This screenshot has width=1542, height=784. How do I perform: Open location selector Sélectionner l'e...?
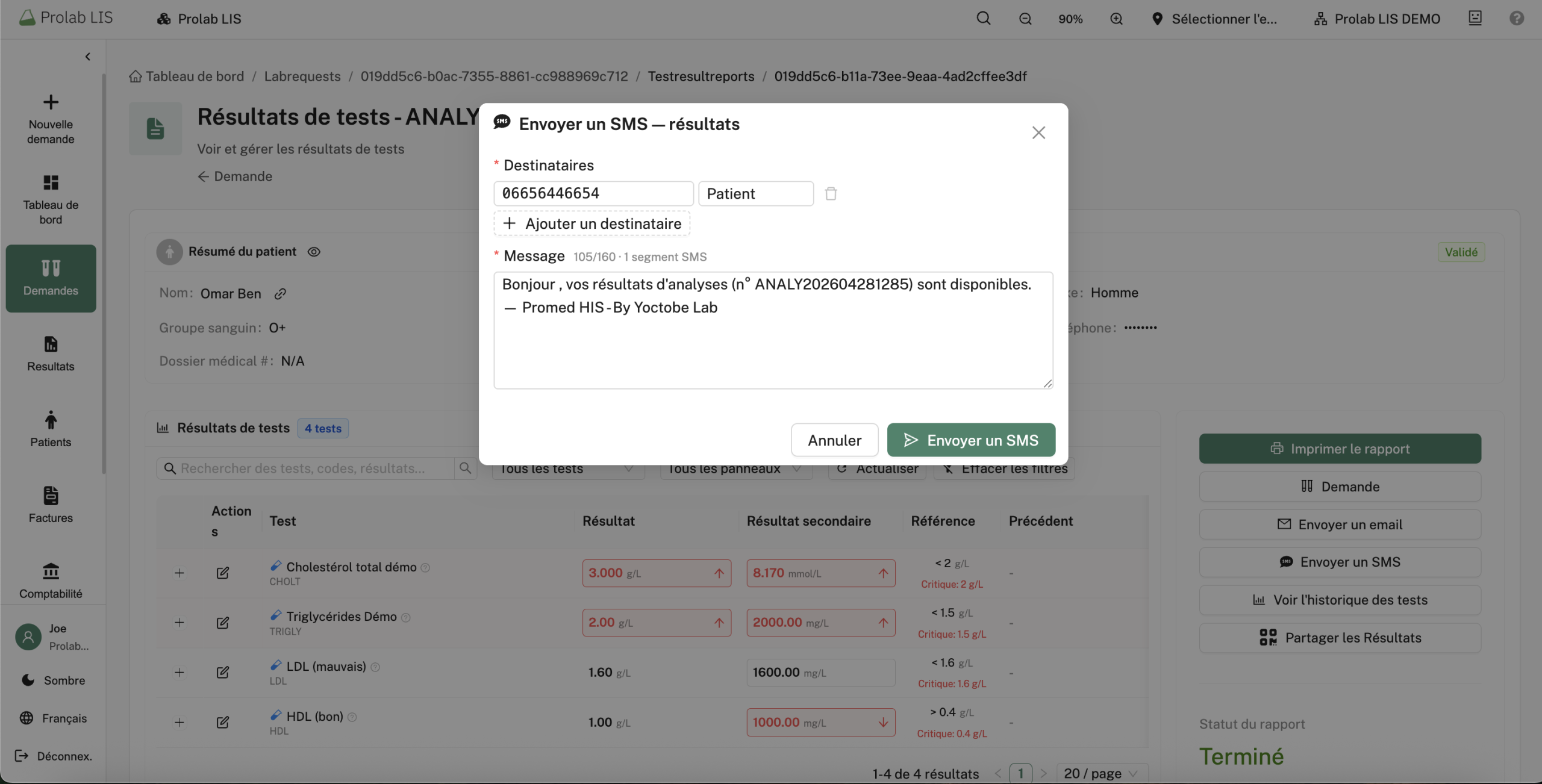(1214, 19)
